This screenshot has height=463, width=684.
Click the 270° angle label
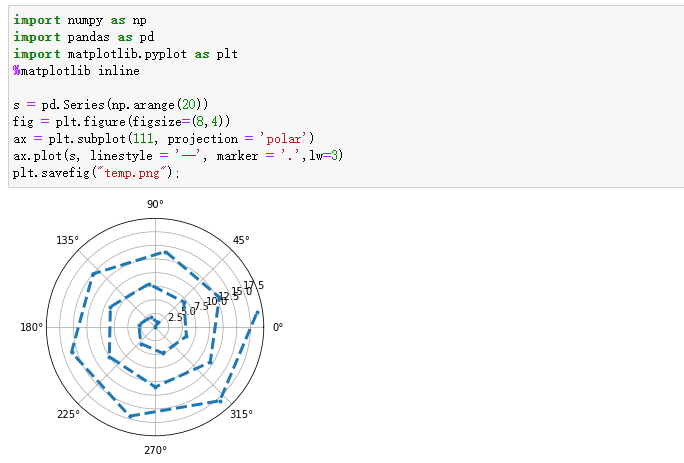tap(155, 450)
